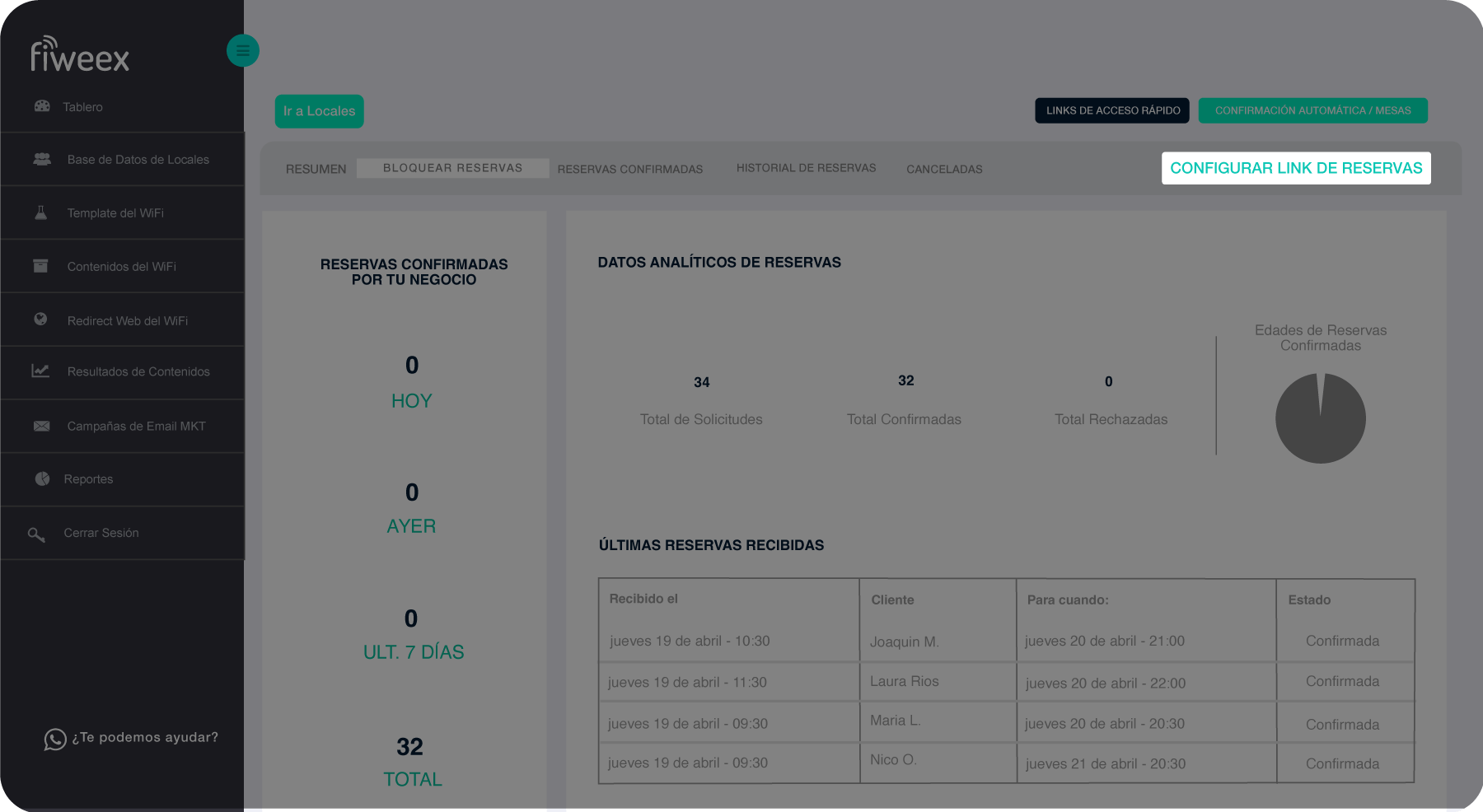Click the Campañas de Email envelope icon

[x=41, y=426]
